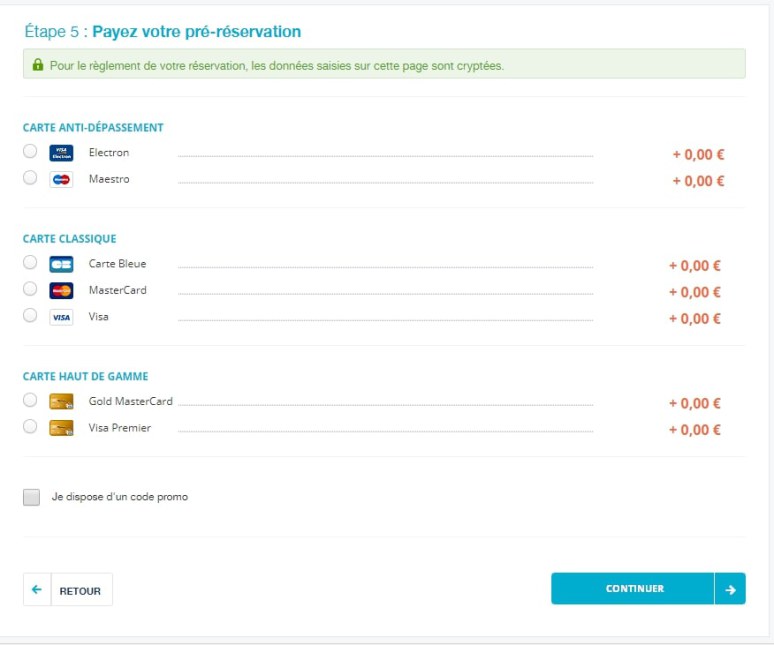Viewport: 774px width, 645px height.
Task: Click the right arrow on Continuer button
Action: 730,589
